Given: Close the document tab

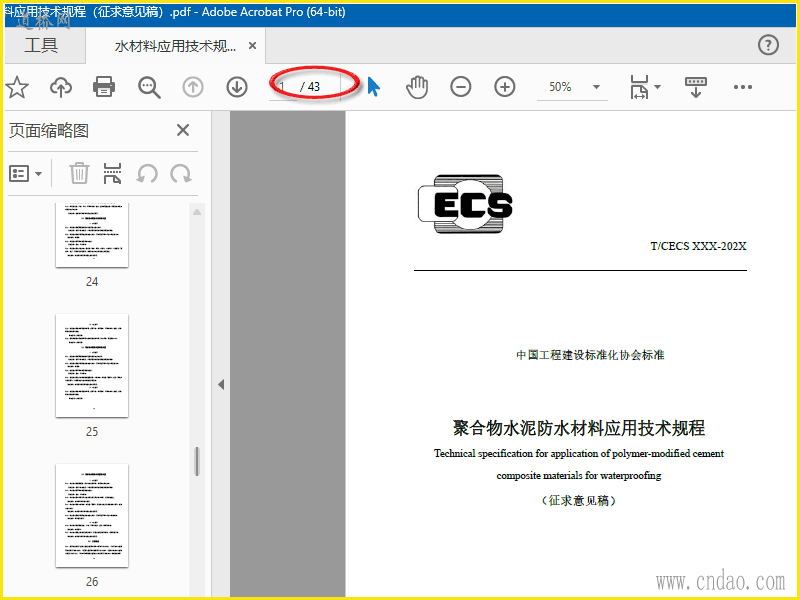Looking at the screenshot, I should [x=252, y=46].
